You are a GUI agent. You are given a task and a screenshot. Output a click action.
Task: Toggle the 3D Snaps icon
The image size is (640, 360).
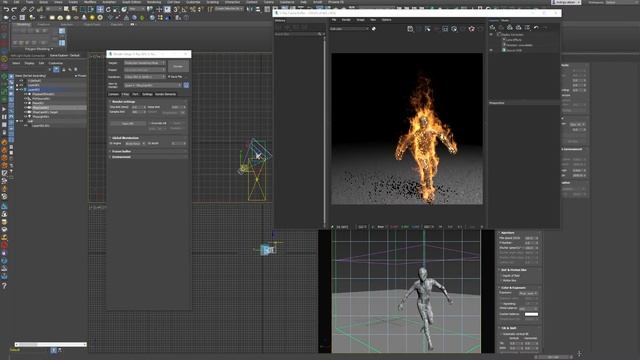(x=176, y=9)
